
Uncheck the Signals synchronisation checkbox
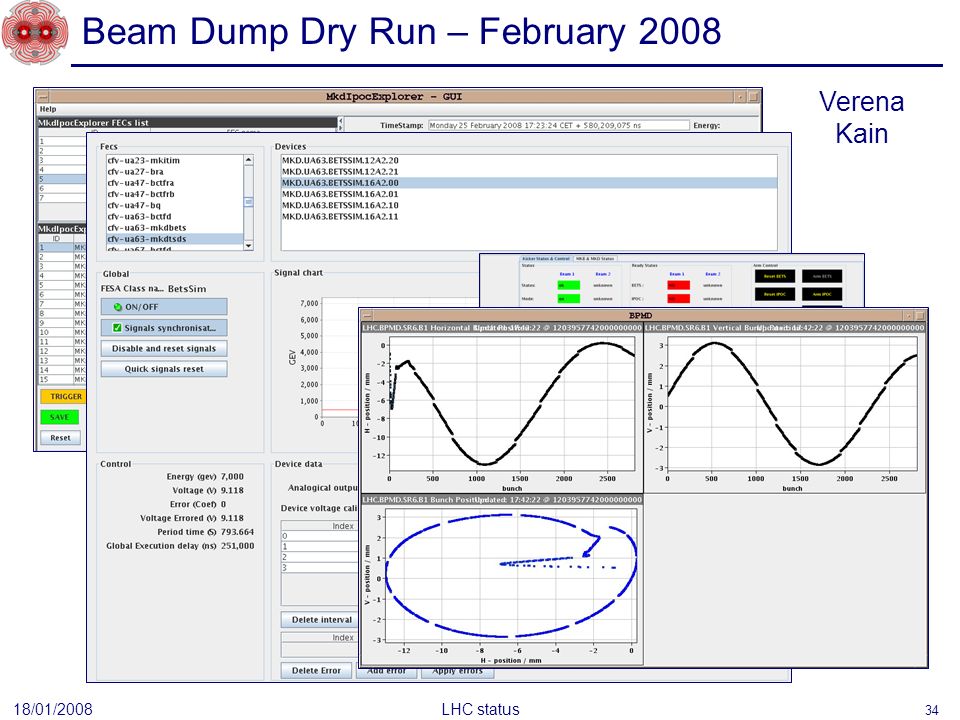click(117, 328)
